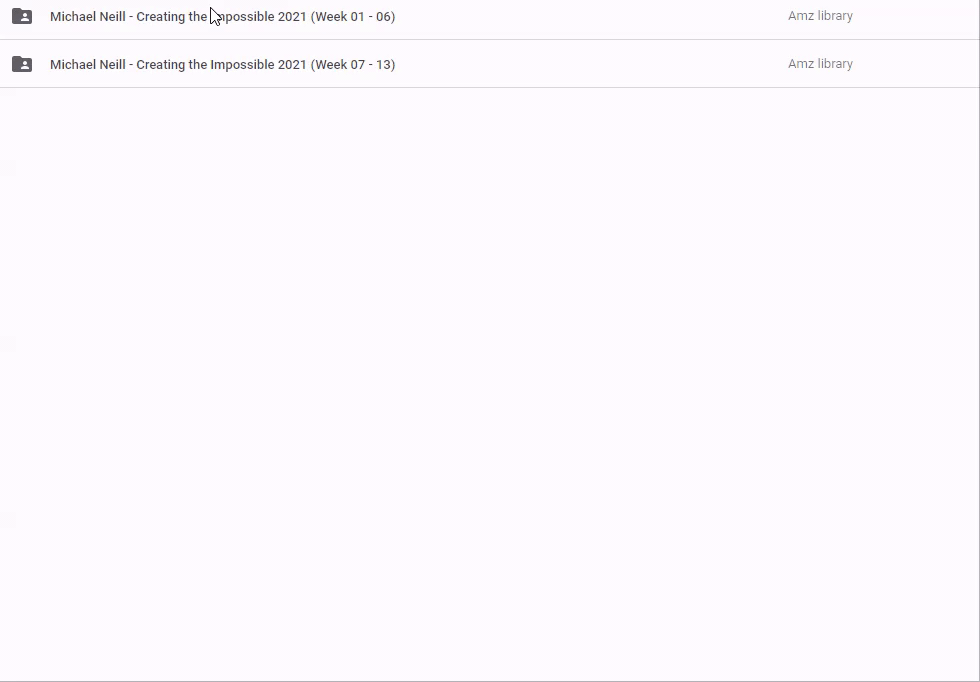This screenshot has width=980, height=682.
Task: Click the shared folder icon for Week 01 - 06
Action: [22, 16]
